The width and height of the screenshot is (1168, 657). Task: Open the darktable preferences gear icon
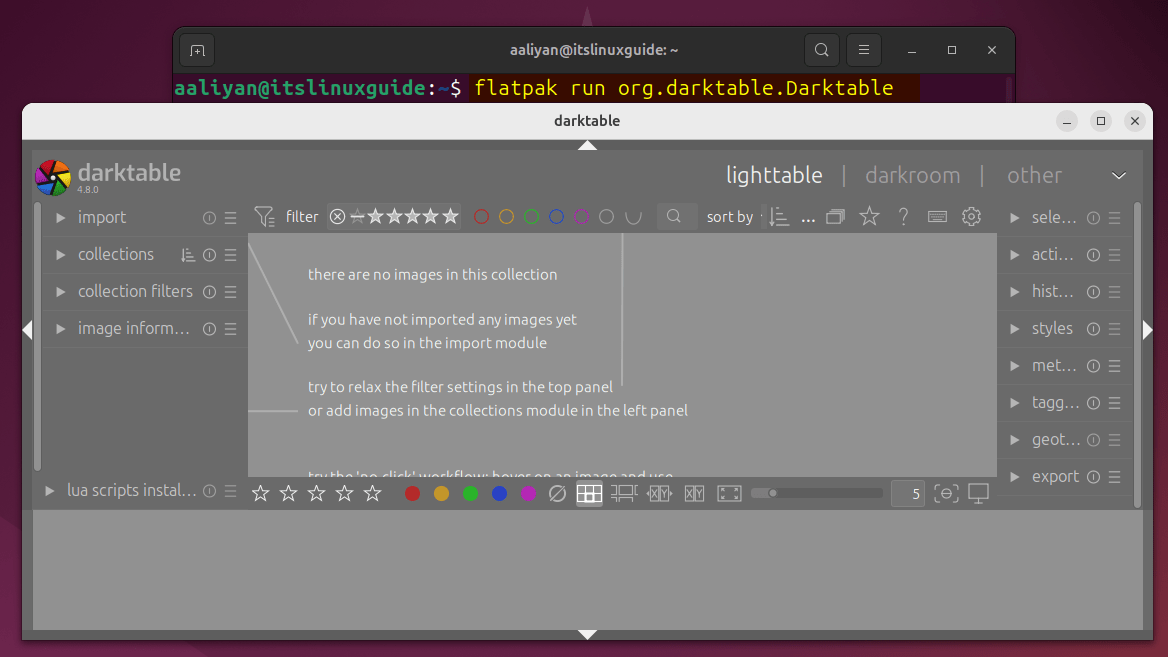(971, 216)
